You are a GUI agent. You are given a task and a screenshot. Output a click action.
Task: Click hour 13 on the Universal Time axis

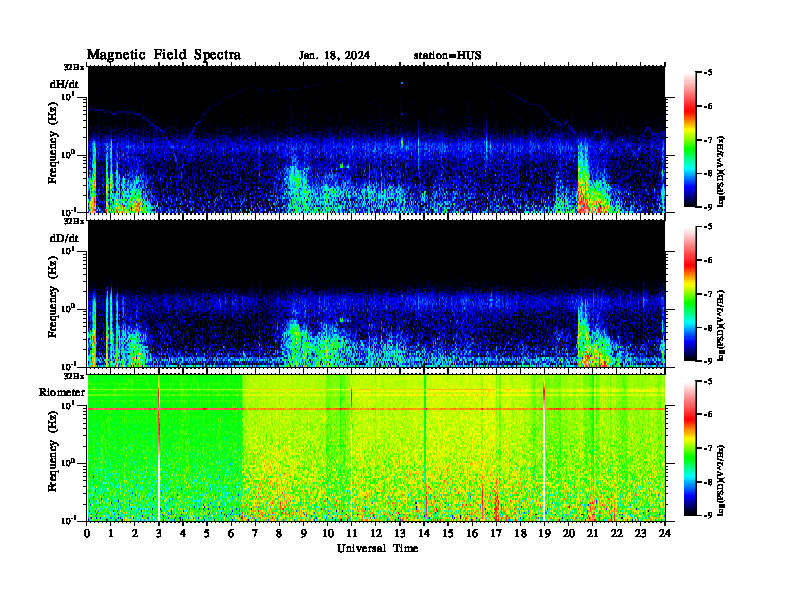tap(400, 533)
